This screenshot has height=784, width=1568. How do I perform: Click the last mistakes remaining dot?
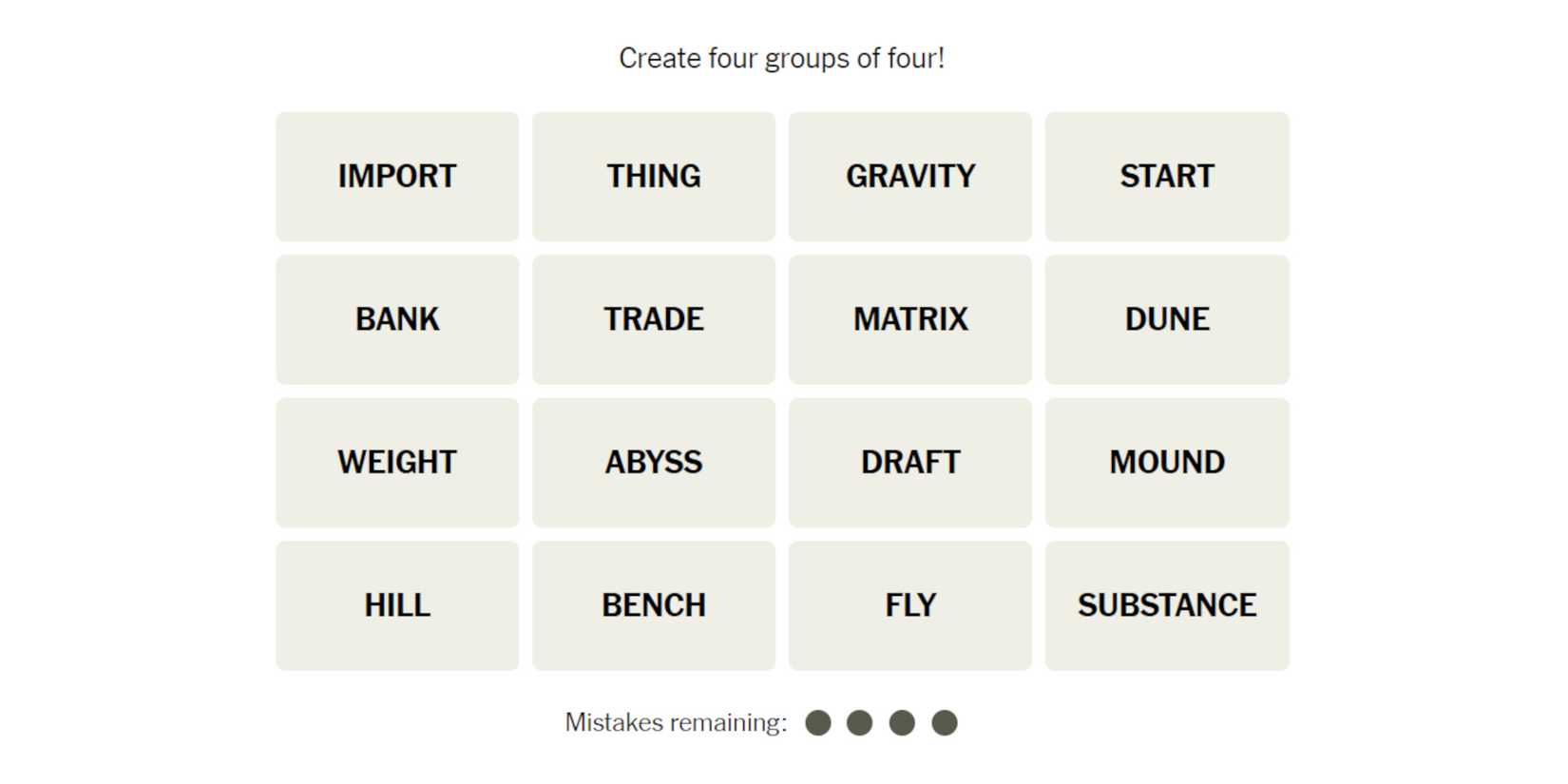tap(945, 723)
